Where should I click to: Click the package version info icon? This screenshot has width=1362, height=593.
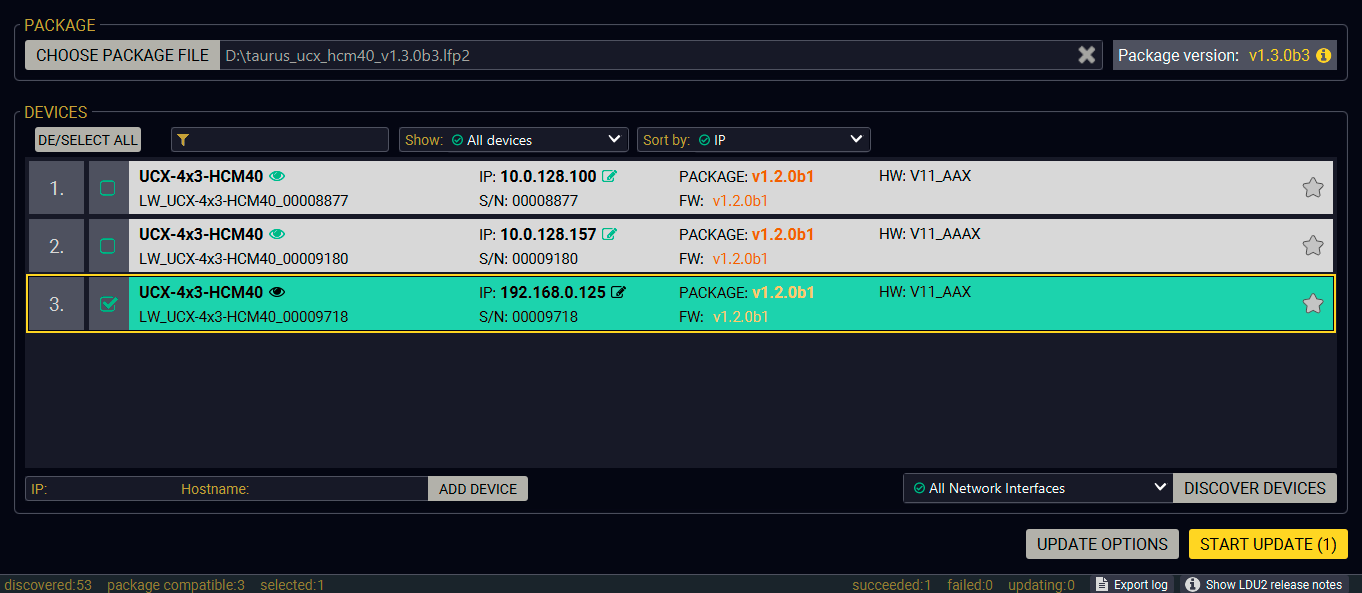click(x=1324, y=56)
